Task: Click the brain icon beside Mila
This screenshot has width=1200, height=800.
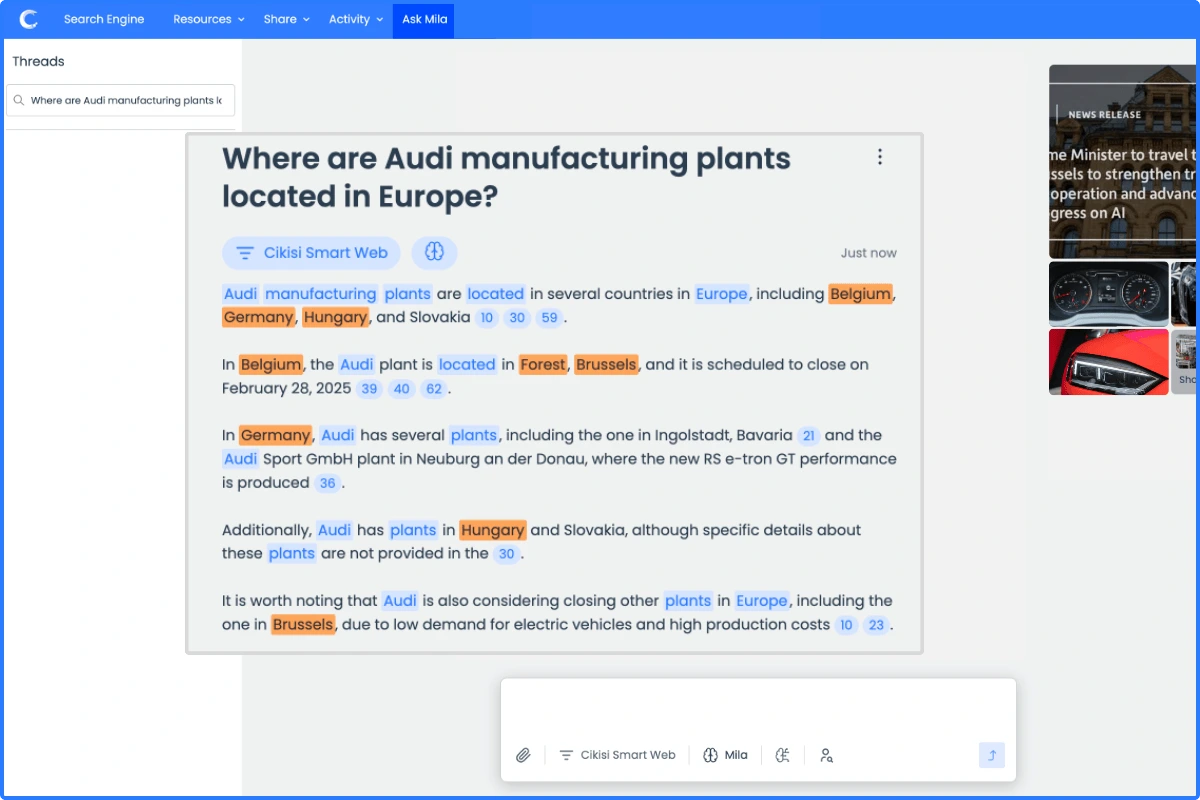Action: pyautogui.click(x=711, y=755)
